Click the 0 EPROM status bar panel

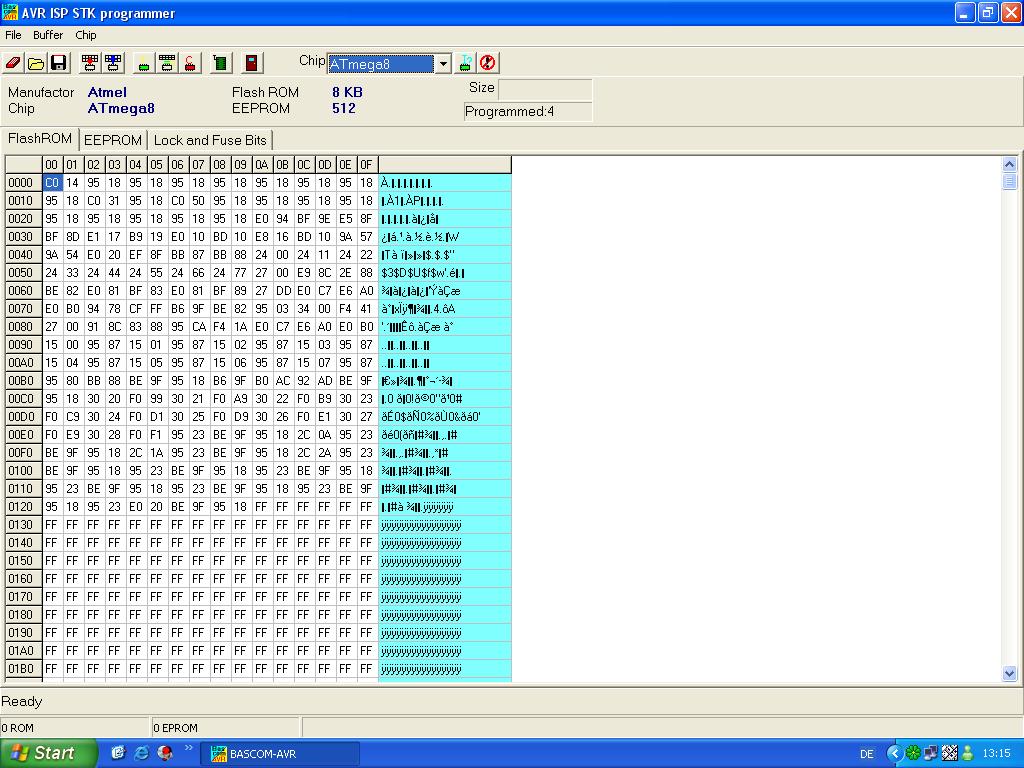pyautogui.click(x=226, y=728)
